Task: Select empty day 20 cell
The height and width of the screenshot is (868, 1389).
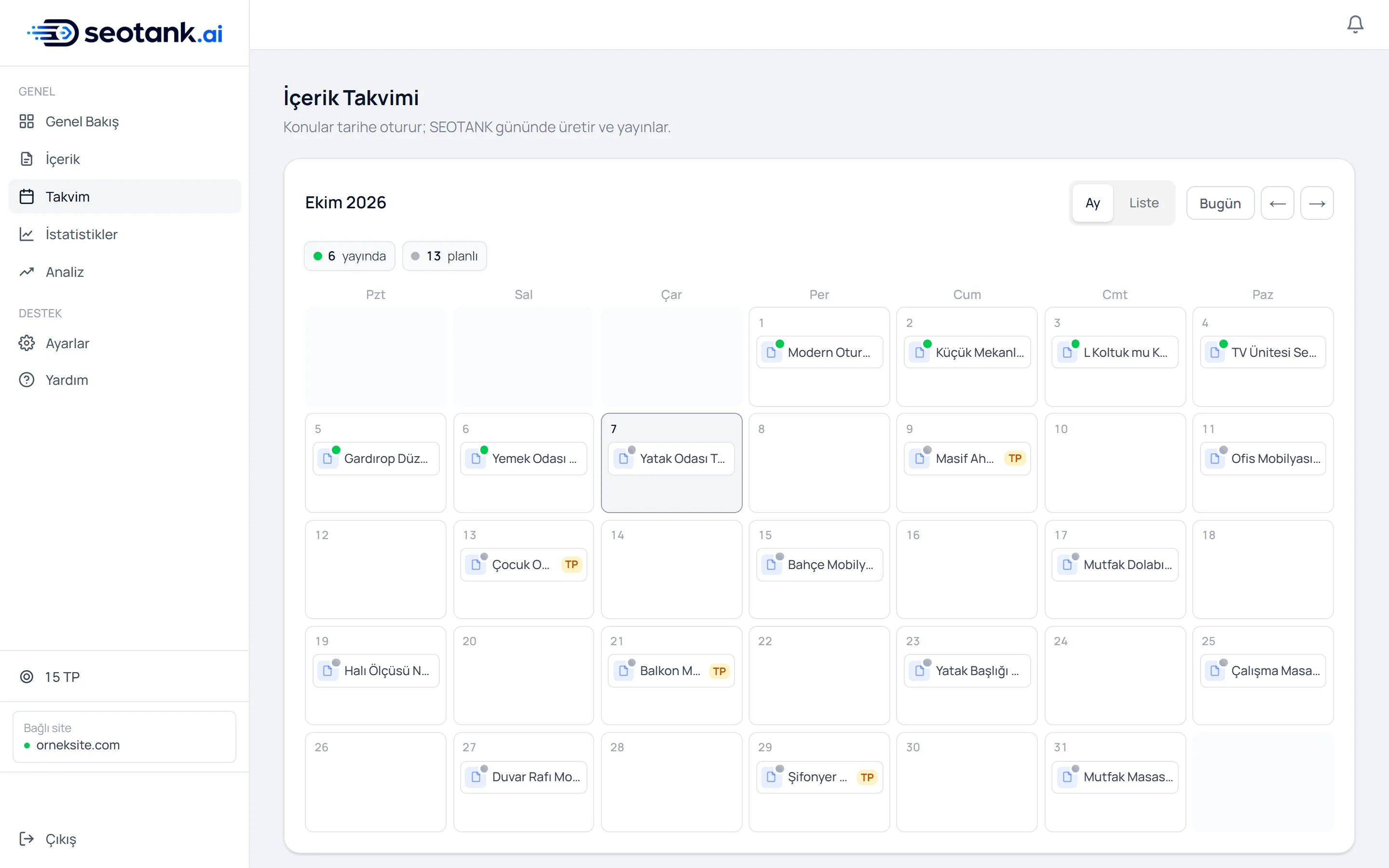Action: pyautogui.click(x=523, y=676)
